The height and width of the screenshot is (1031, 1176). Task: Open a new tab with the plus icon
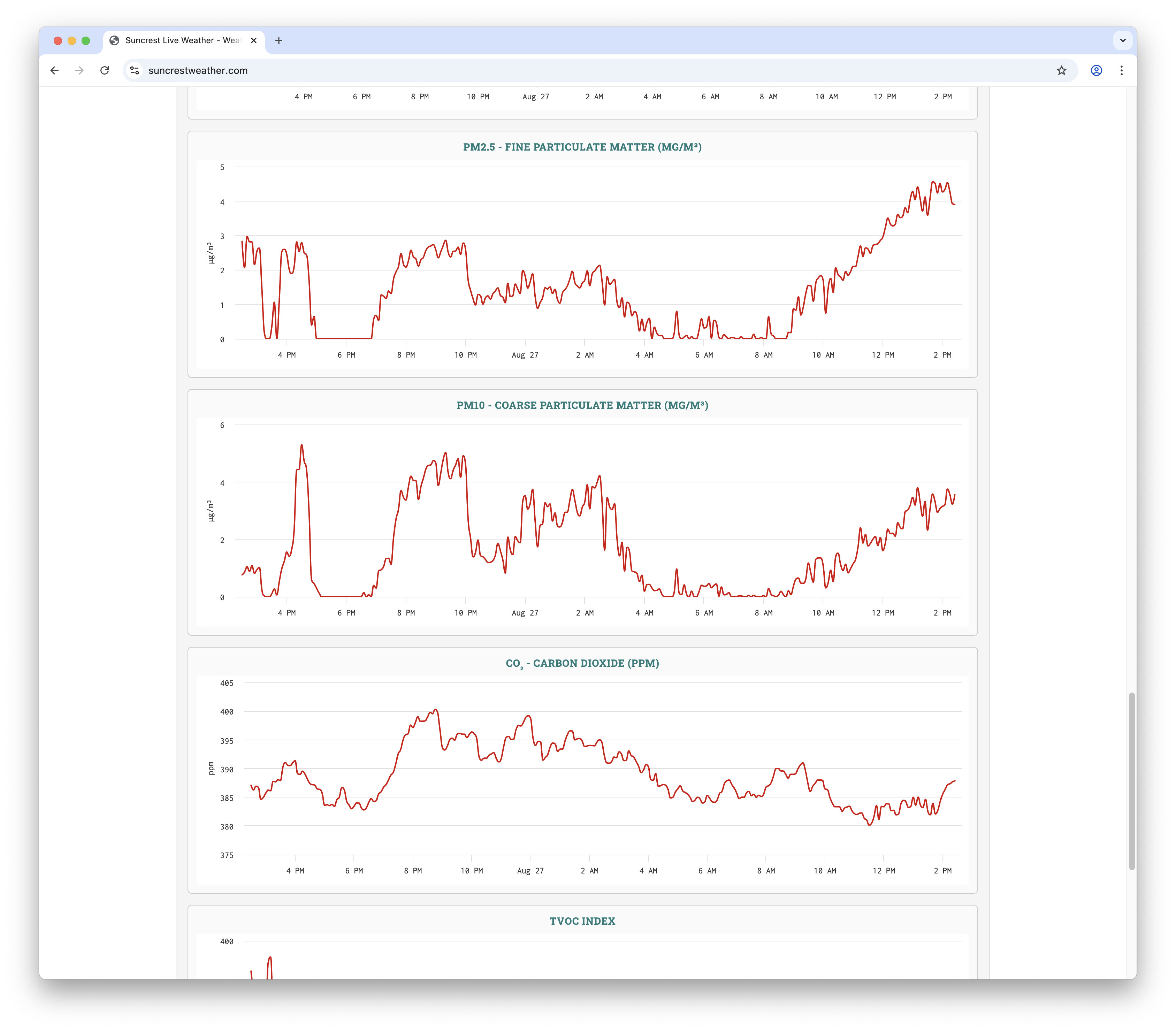coord(278,40)
